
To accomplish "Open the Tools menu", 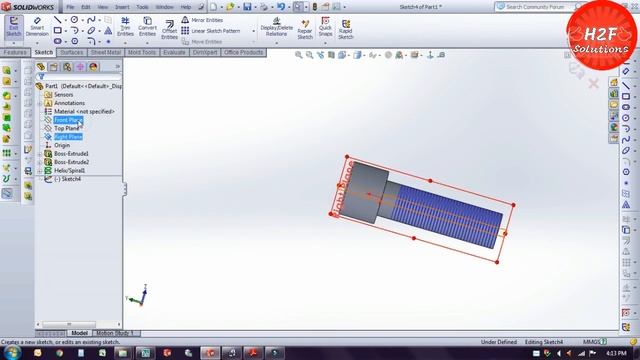I will [x=142, y=7].
